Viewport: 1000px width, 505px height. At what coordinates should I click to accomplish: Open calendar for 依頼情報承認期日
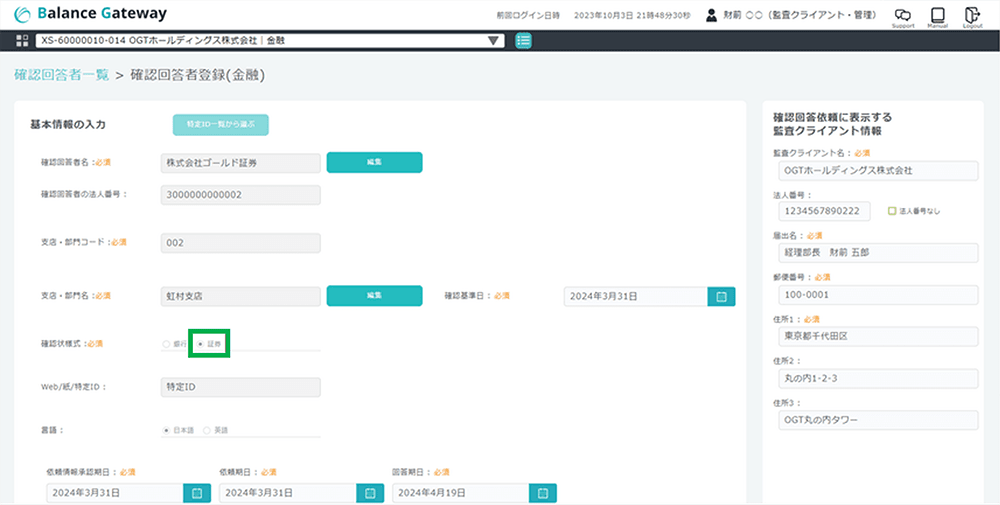tap(197, 493)
